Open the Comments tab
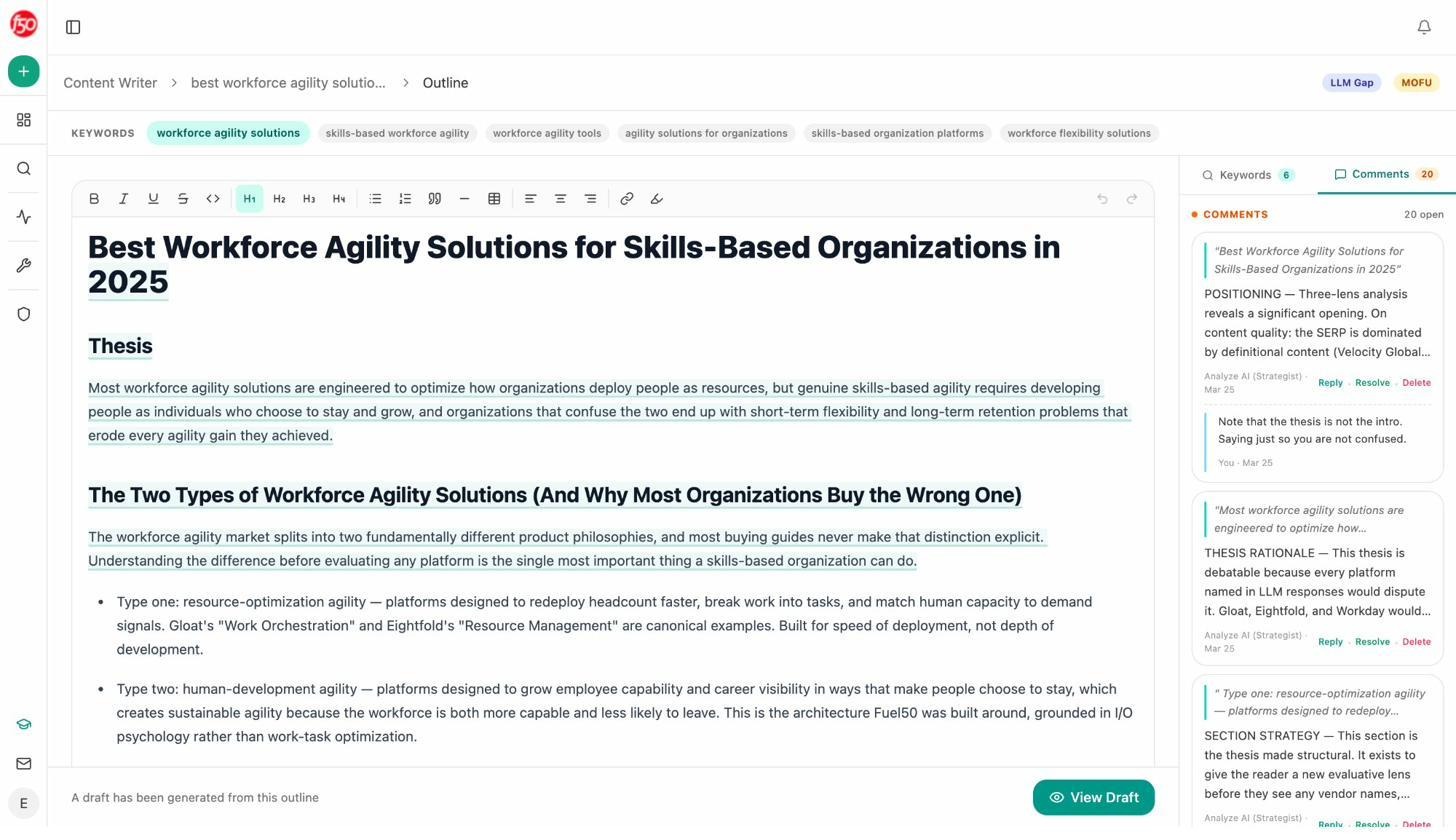 tap(1381, 174)
